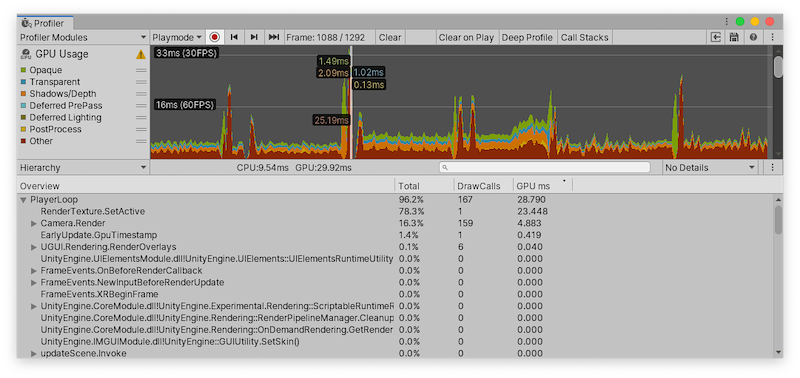Click the selected frame marker in chart
This screenshot has width=800, height=378.
coord(352,102)
